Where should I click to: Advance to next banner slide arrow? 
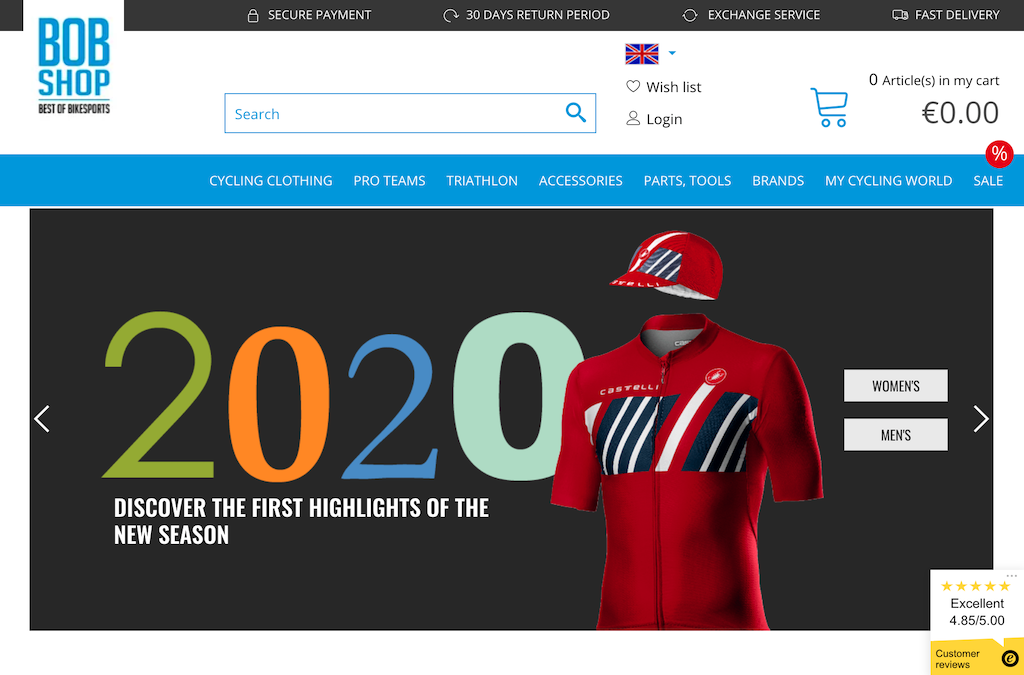click(981, 419)
